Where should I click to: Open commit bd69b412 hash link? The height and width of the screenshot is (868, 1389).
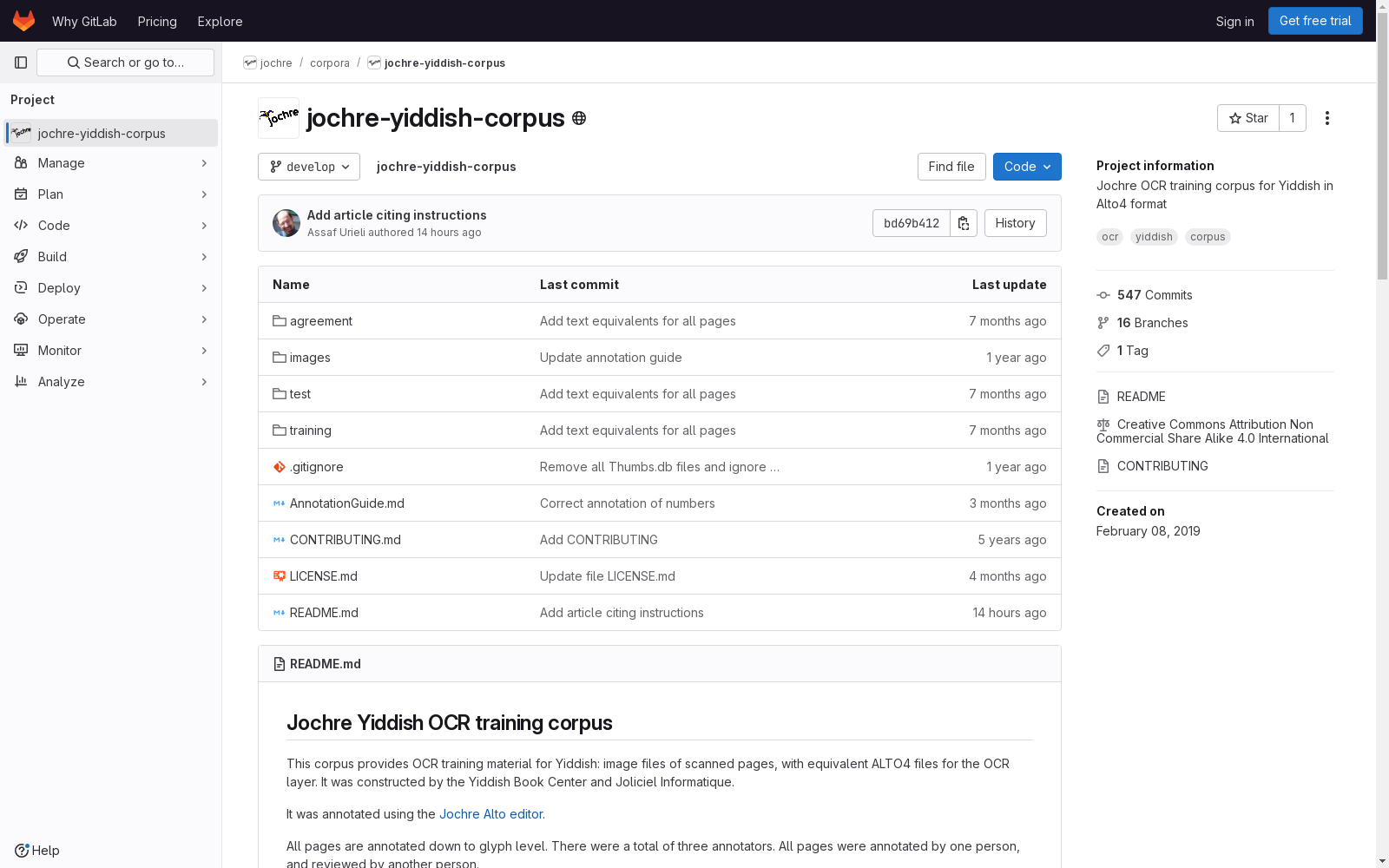(x=912, y=223)
